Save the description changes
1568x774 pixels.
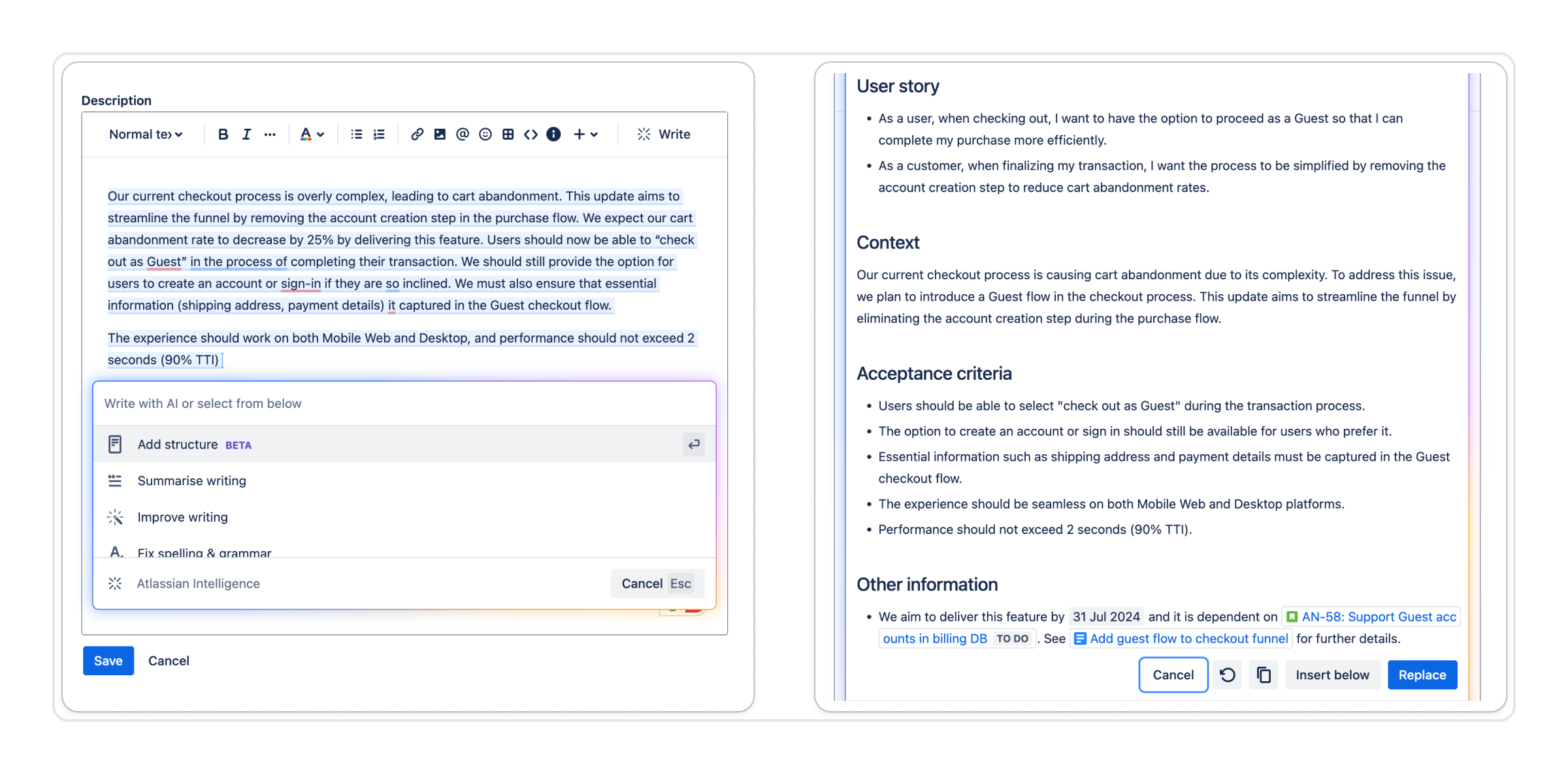click(108, 660)
